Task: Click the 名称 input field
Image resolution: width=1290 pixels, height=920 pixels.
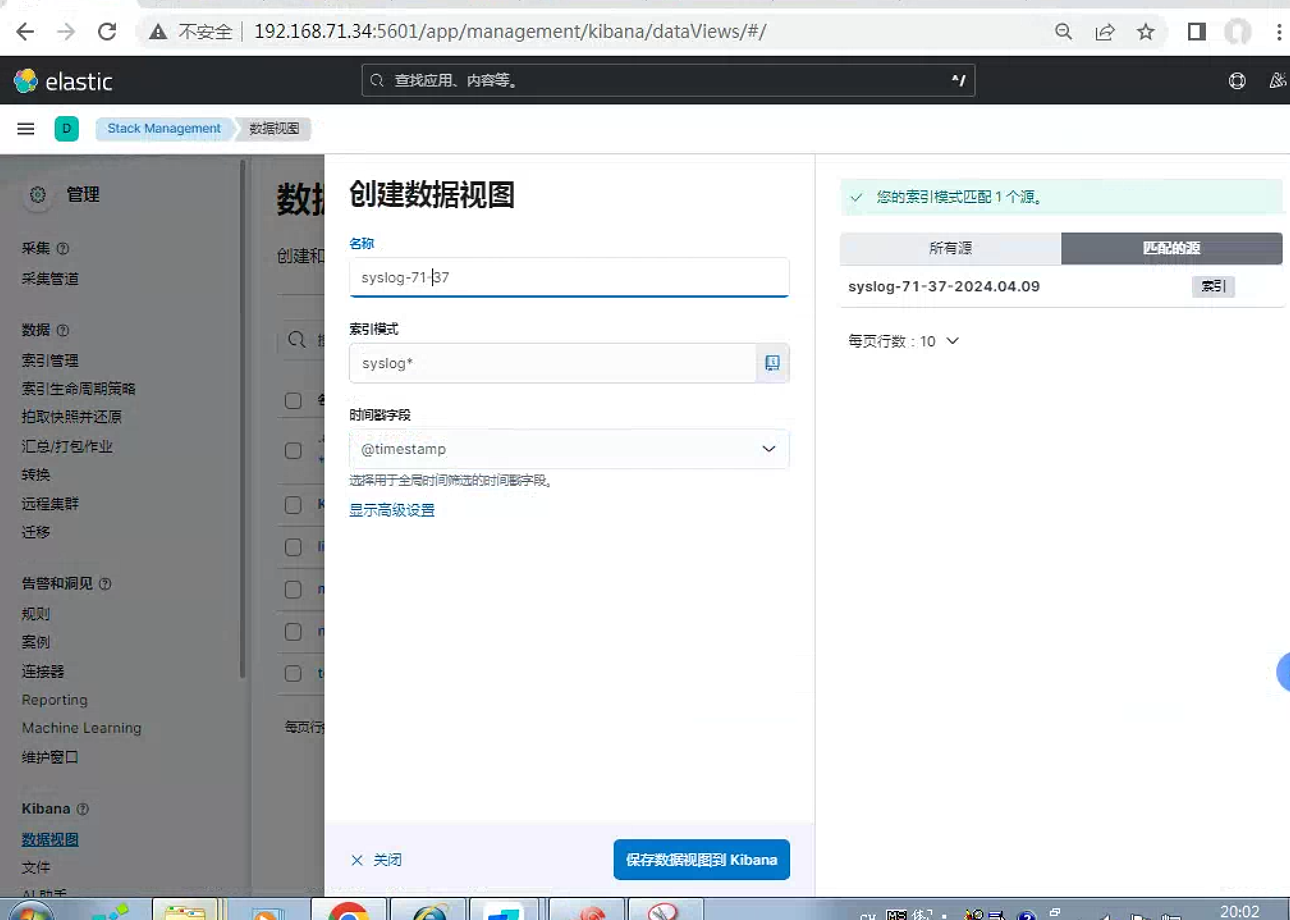Action: click(569, 277)
